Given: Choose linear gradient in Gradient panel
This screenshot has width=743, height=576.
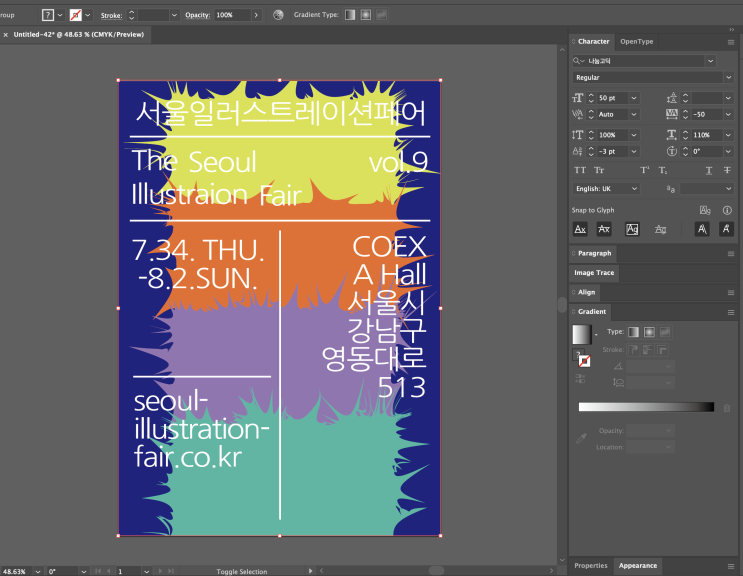Looking at the screenshot, I should [x=634, y=332].
